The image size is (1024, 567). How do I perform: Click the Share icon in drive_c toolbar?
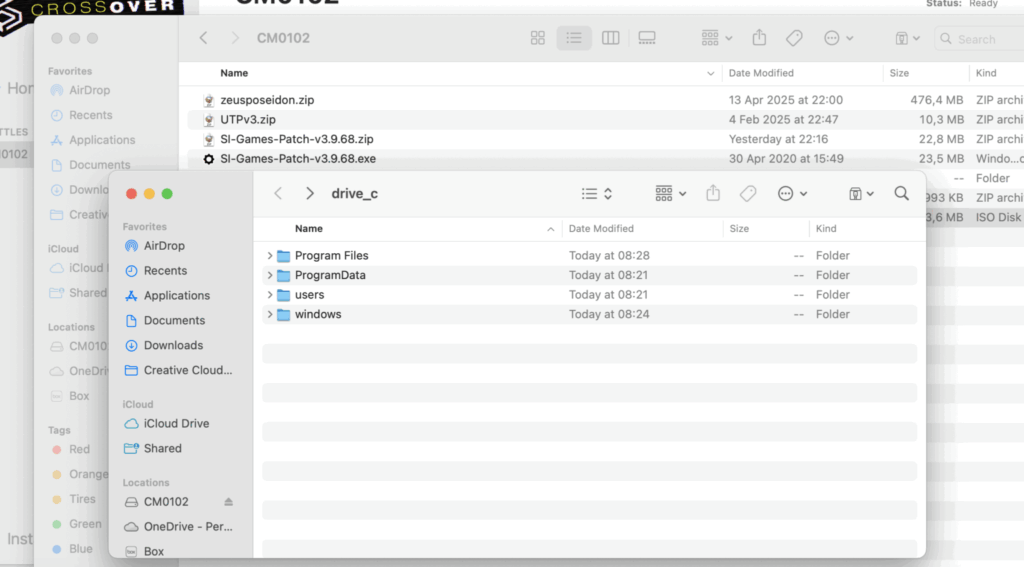tap(713, 194)
